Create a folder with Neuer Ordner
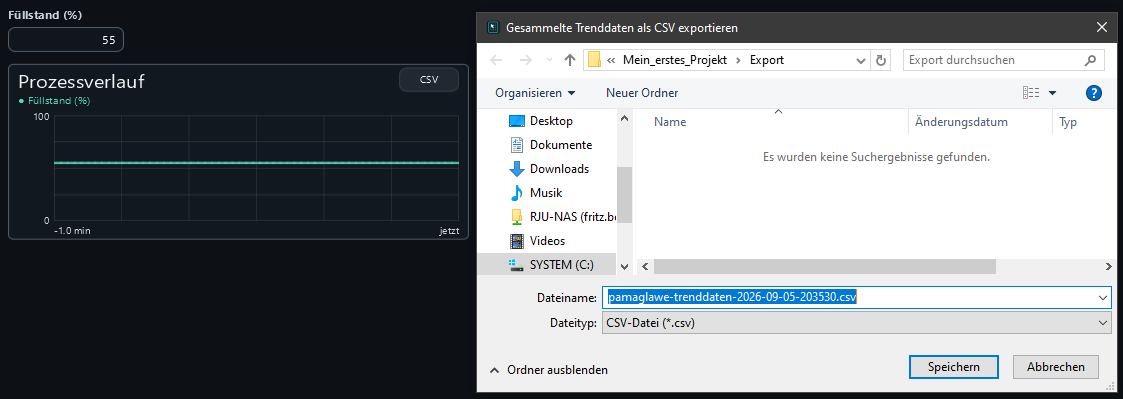The image size is (1123, 399). tap(642, 93)
